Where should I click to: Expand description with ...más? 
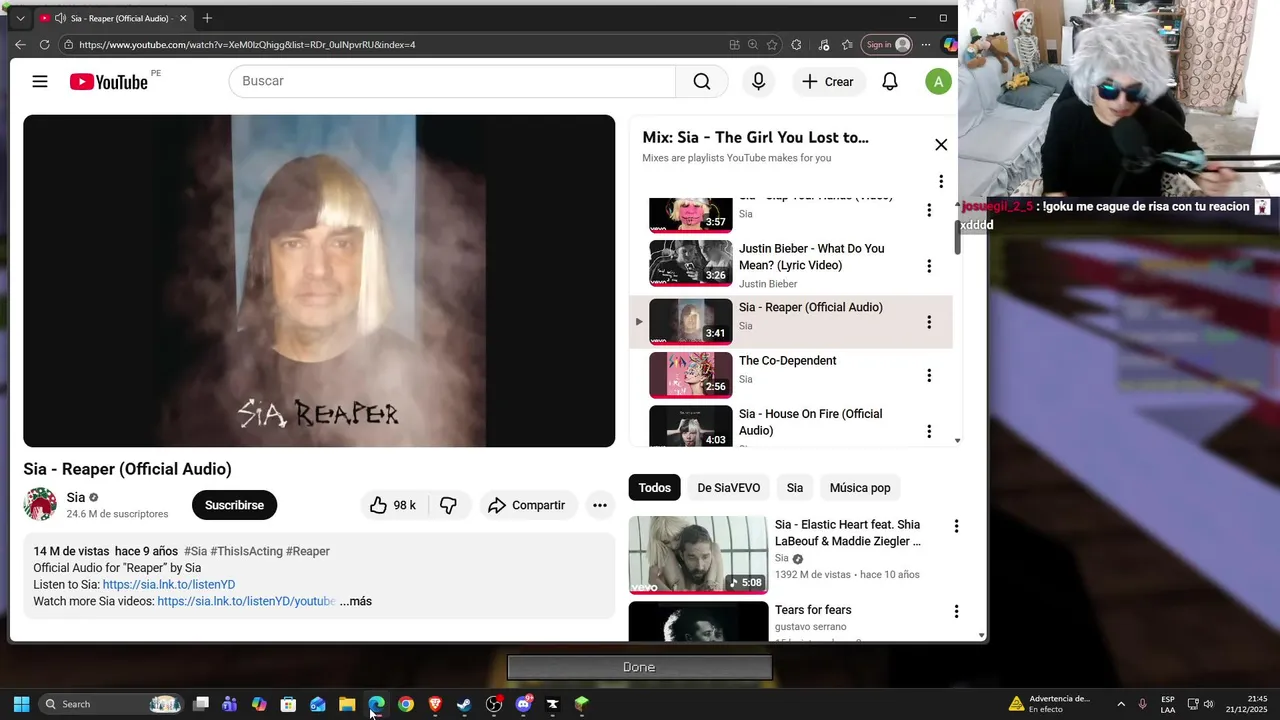[355, 601]
